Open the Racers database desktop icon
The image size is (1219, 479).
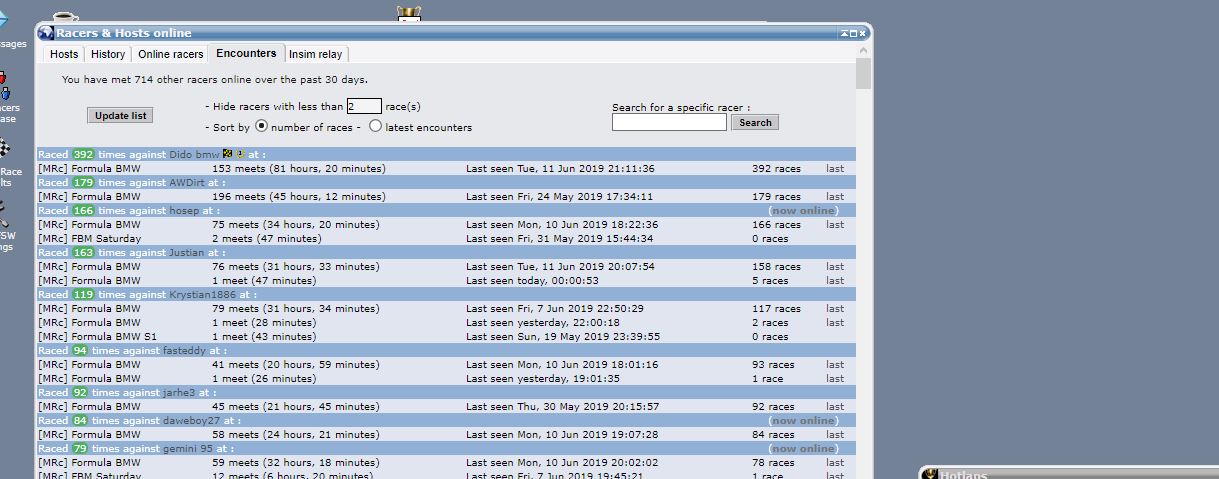click(4, 88)
